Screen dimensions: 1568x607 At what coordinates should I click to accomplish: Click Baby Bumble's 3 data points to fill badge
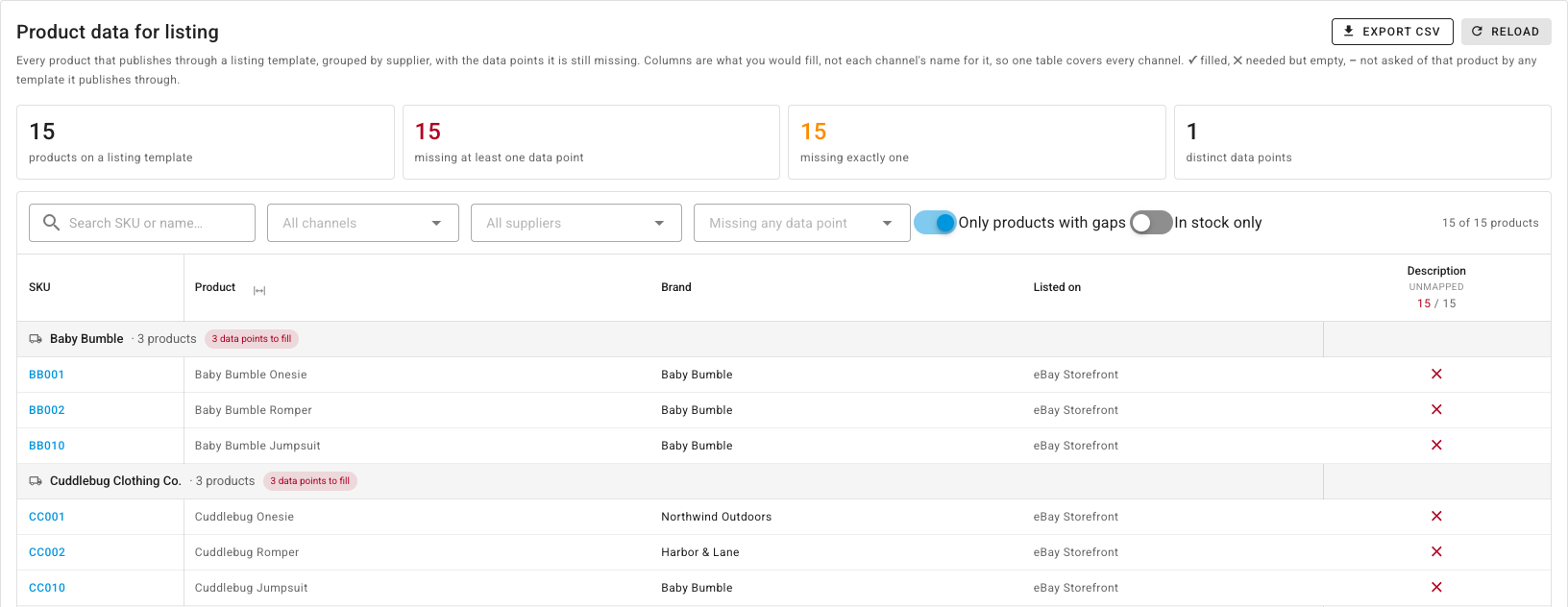tap(252, 339)
